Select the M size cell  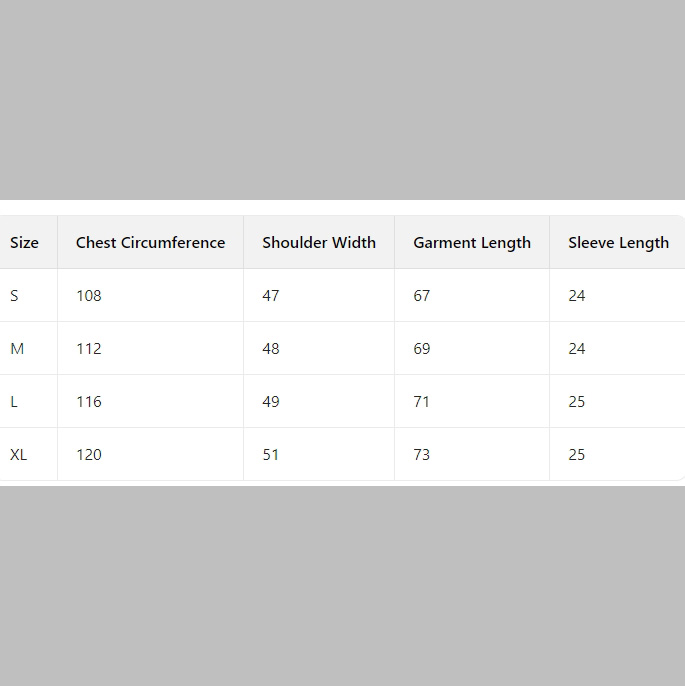pyautogui.click(x=17, y=349)
